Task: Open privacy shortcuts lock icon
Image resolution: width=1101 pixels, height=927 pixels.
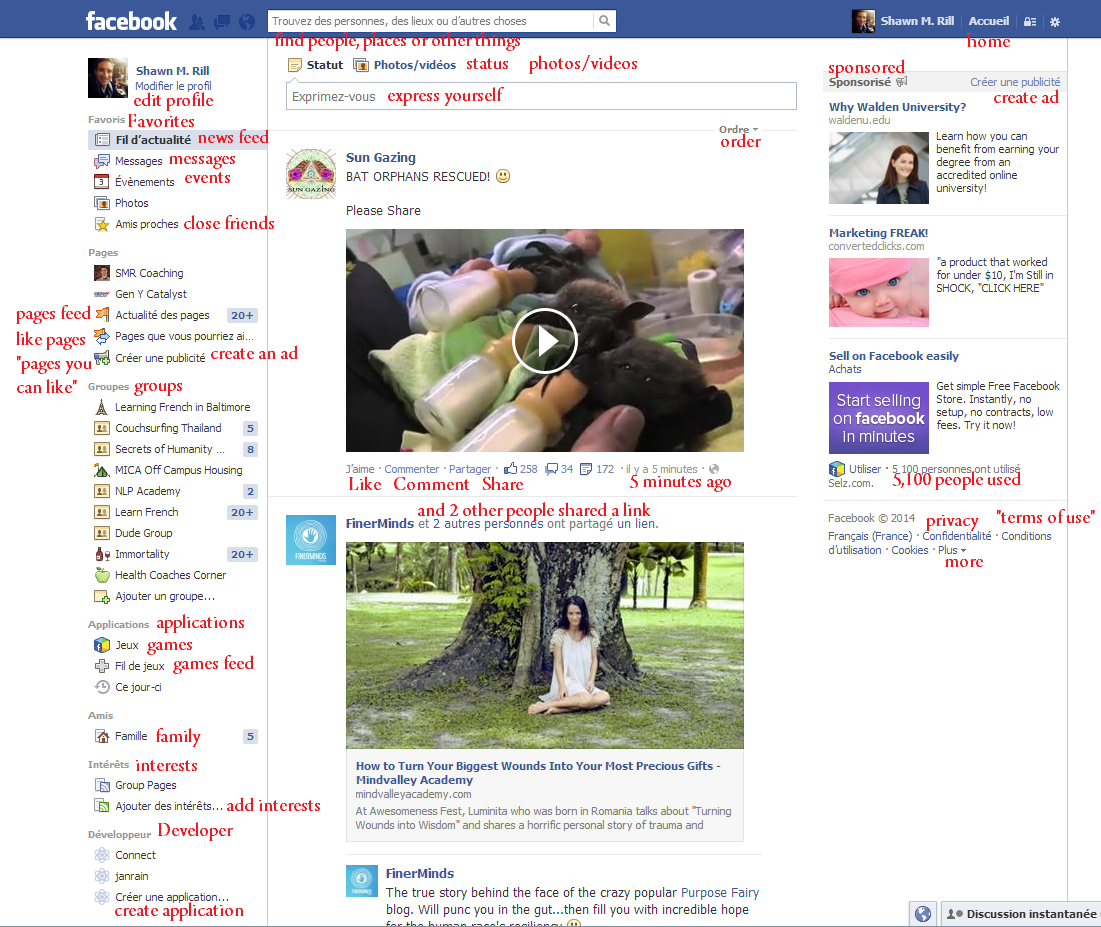Action: [x=1030, y=22]
